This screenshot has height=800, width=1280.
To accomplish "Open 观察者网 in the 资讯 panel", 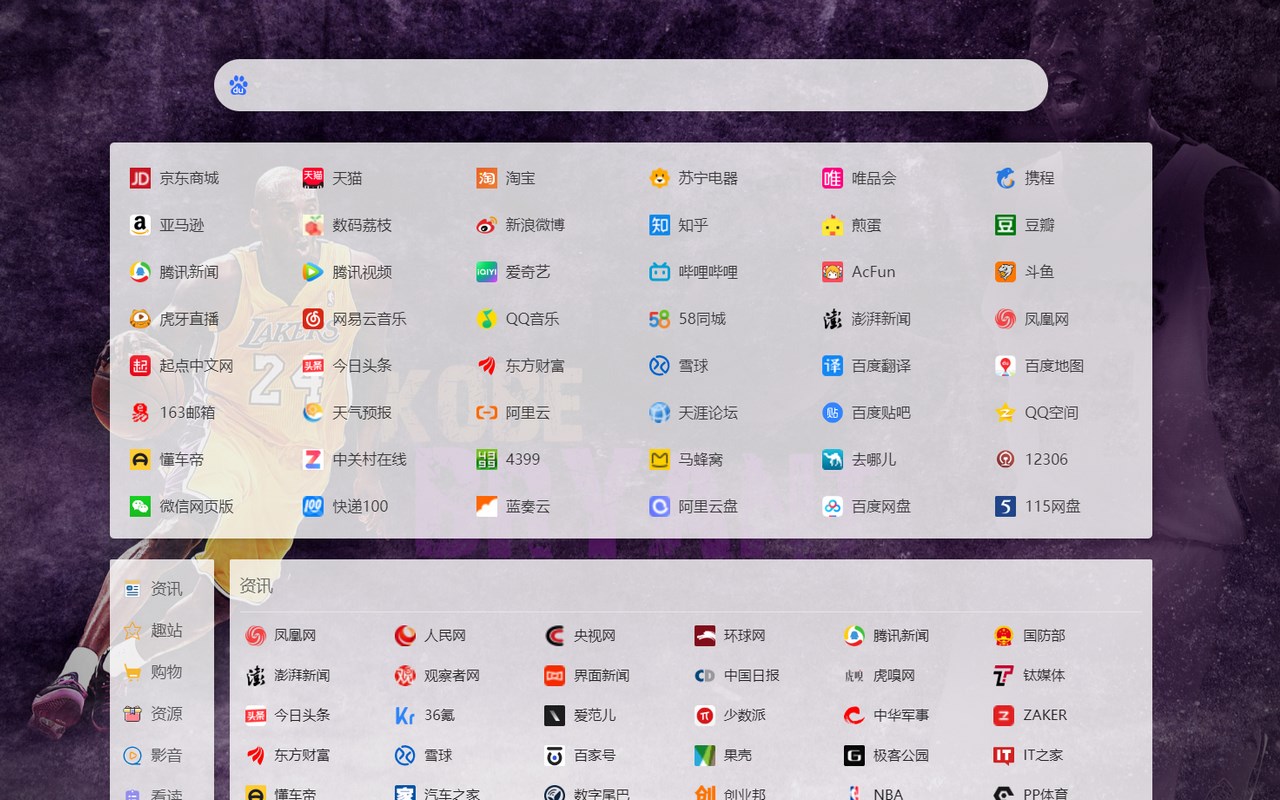I will pyautogui.click(x=437, y=675).
